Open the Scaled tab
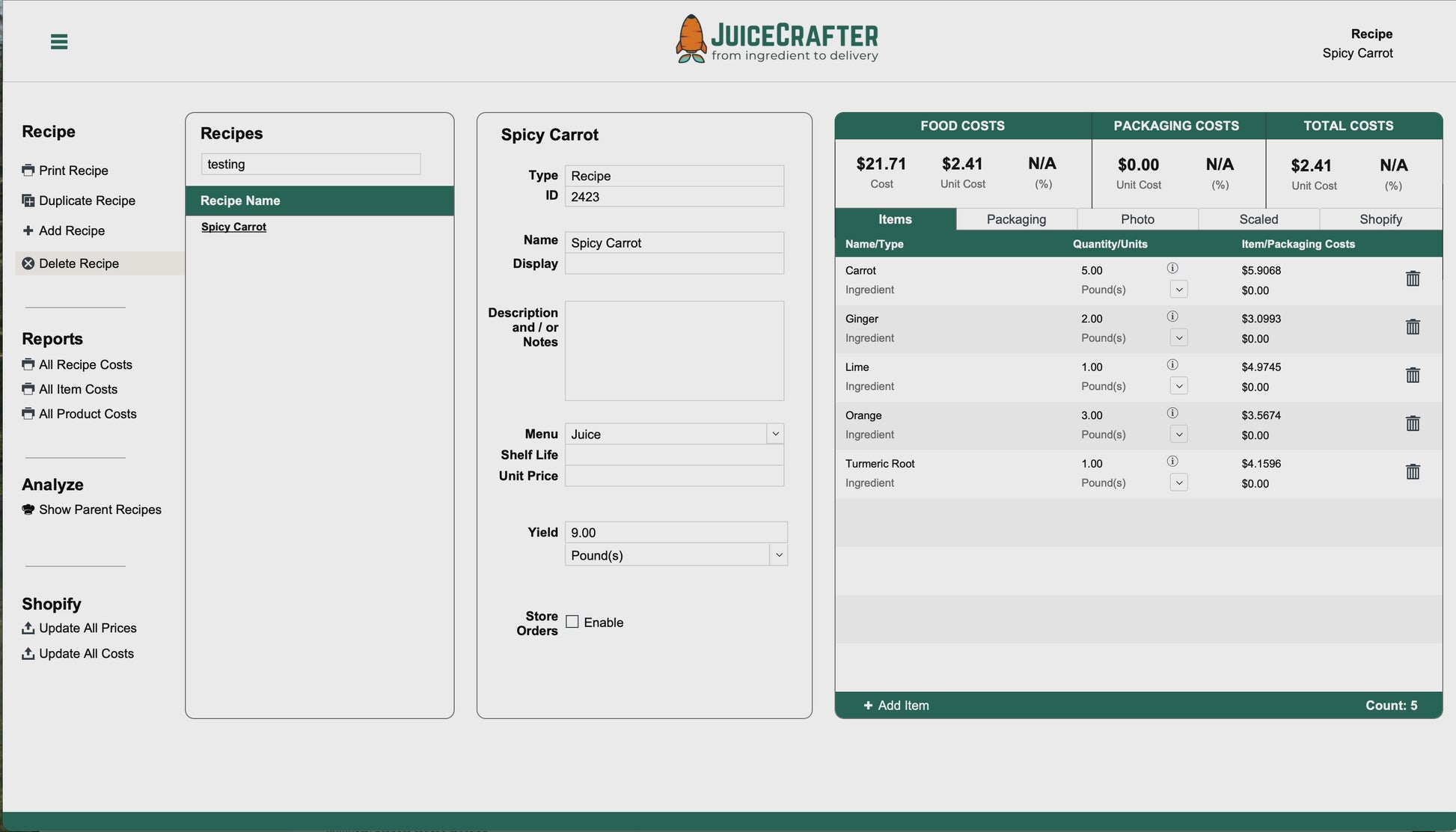1456x832 pixels. coord(1258,219)
